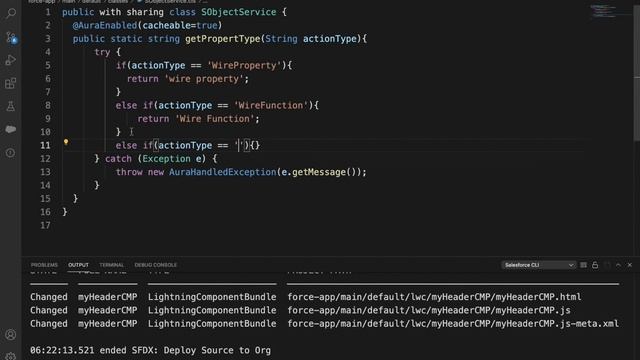Viewport: 640px width, 360px height.
Task: Switch to the PROBLEMS tab
Action: click(x=44, y=265)
